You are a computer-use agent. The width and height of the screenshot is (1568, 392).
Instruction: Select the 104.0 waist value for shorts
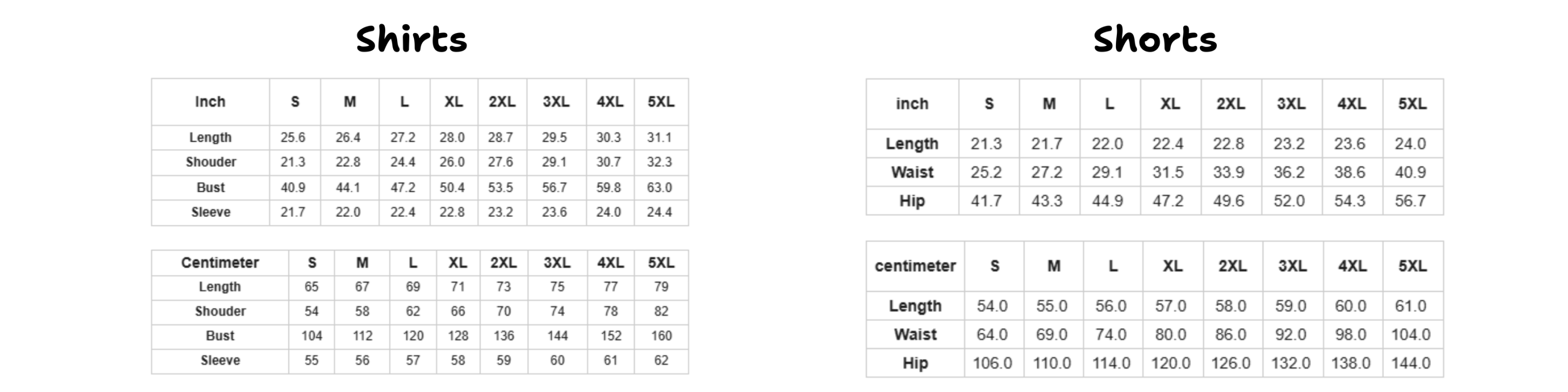pyautogui.click(x=1410, y=335)
